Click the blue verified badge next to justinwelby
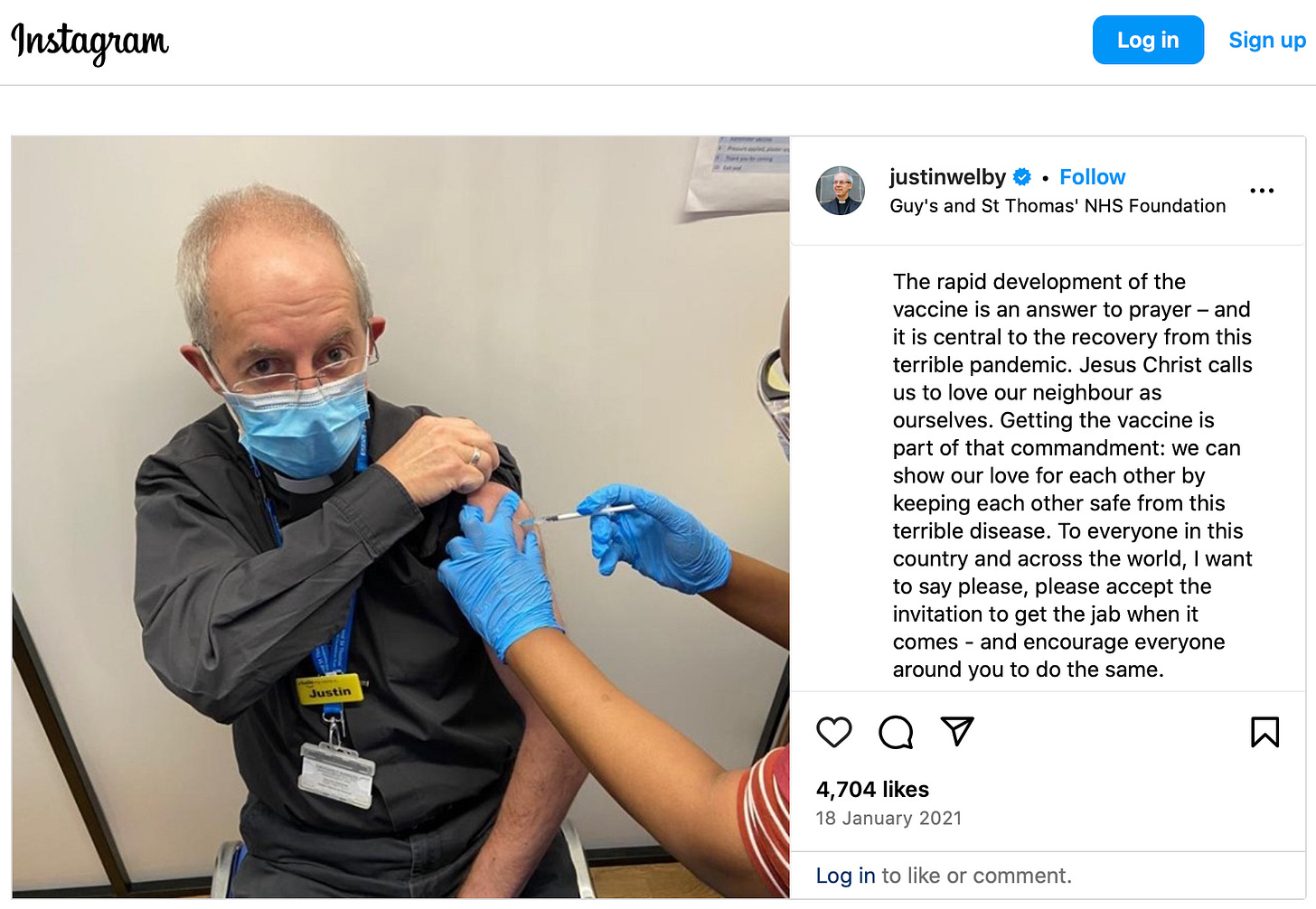Screen dimensions: 1316x909 pyautogui.click(x=1022, y=177)
